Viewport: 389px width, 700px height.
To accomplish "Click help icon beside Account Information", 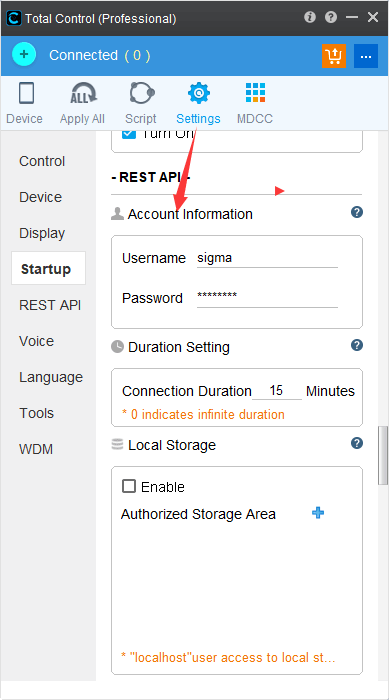I will pyautogui.click(x=356, y=212).
